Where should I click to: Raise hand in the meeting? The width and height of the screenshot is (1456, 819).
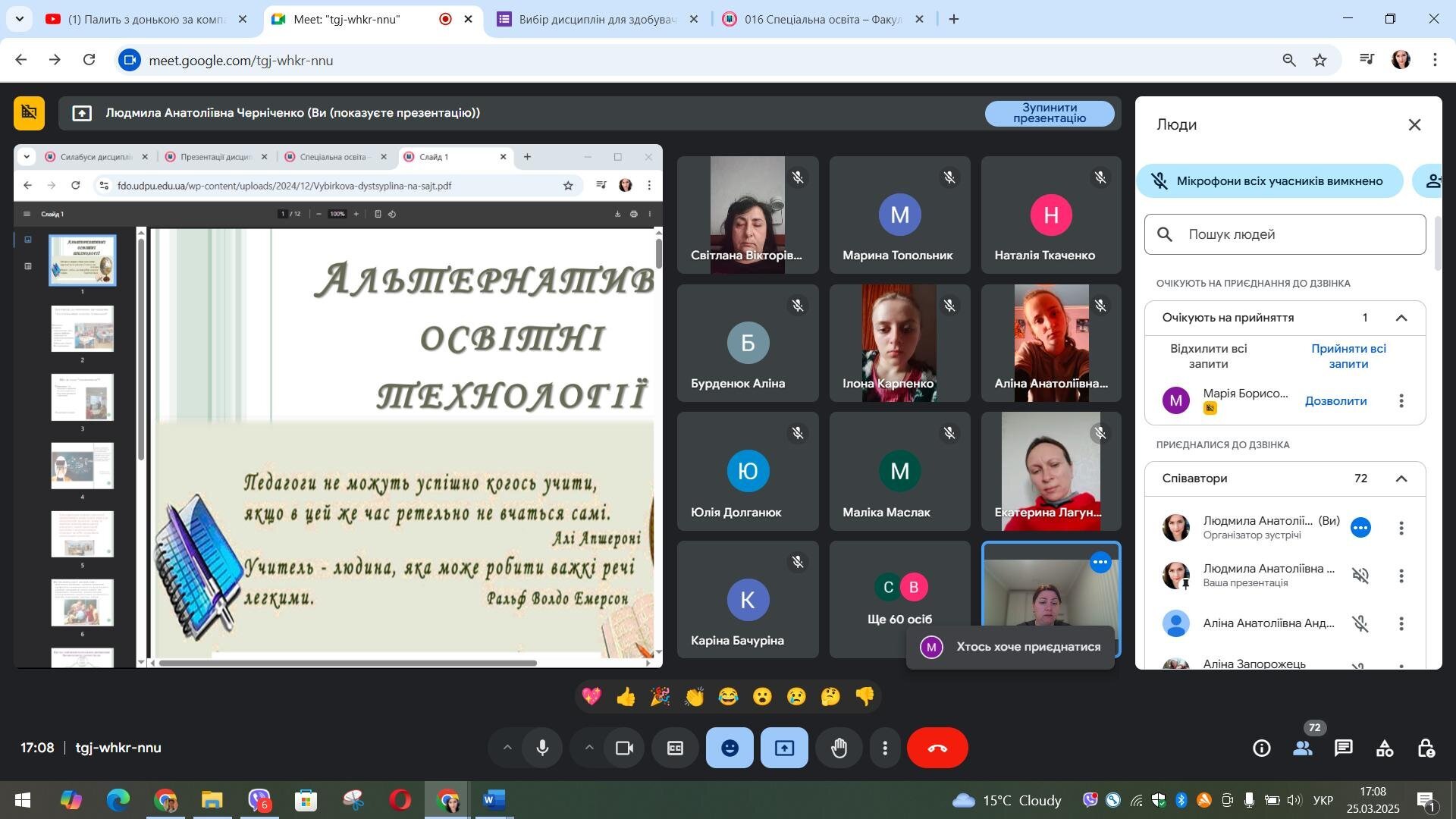pos(839,748)
